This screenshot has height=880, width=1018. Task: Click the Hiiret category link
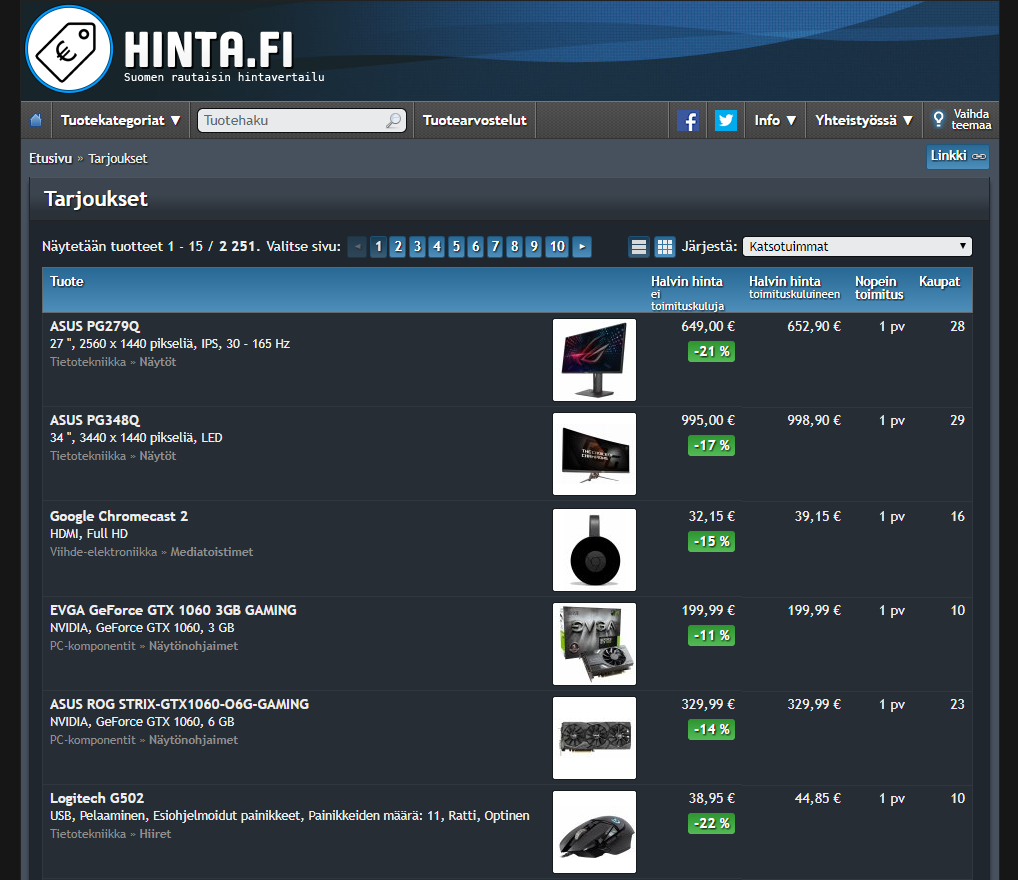(x=155, y=834)
